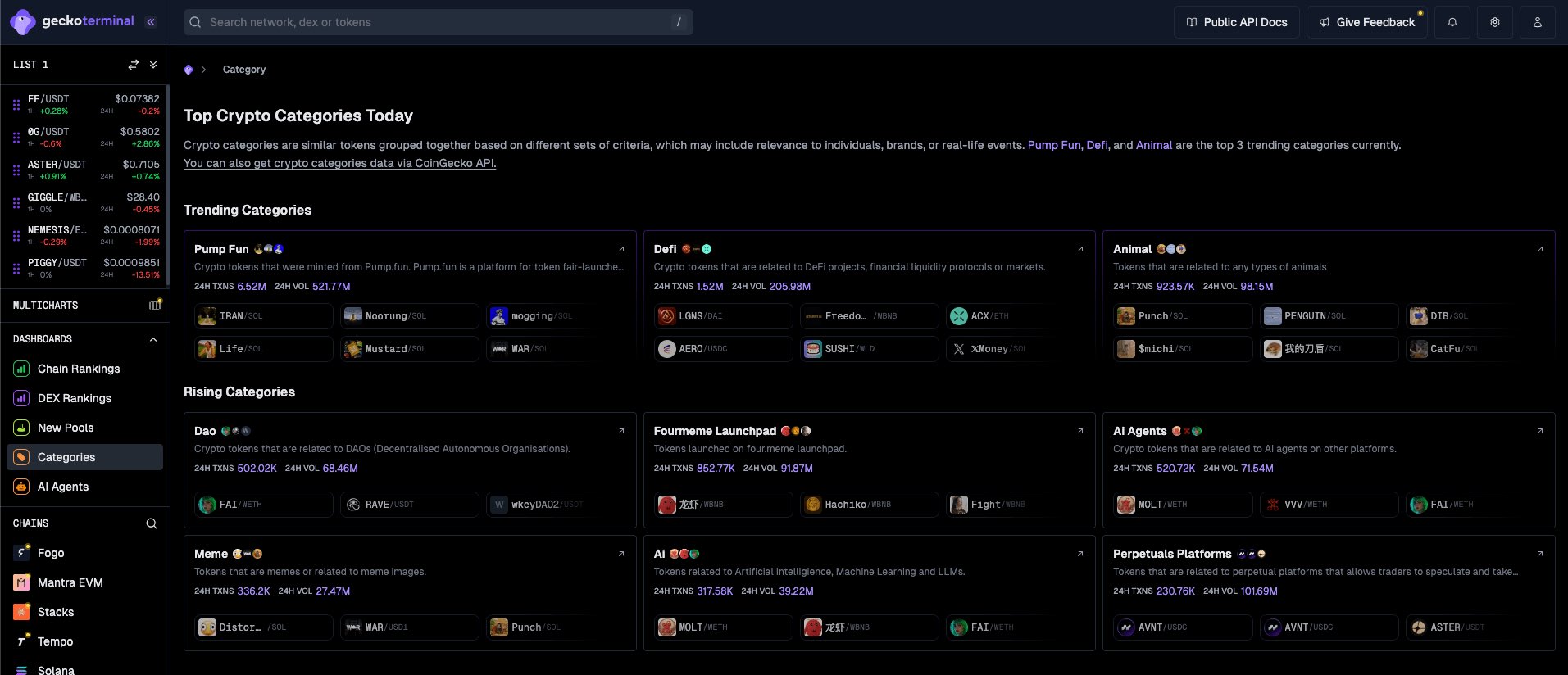Open the Mustard/SOL pool chip
The image size is (1568, 675).
[410, 349]
